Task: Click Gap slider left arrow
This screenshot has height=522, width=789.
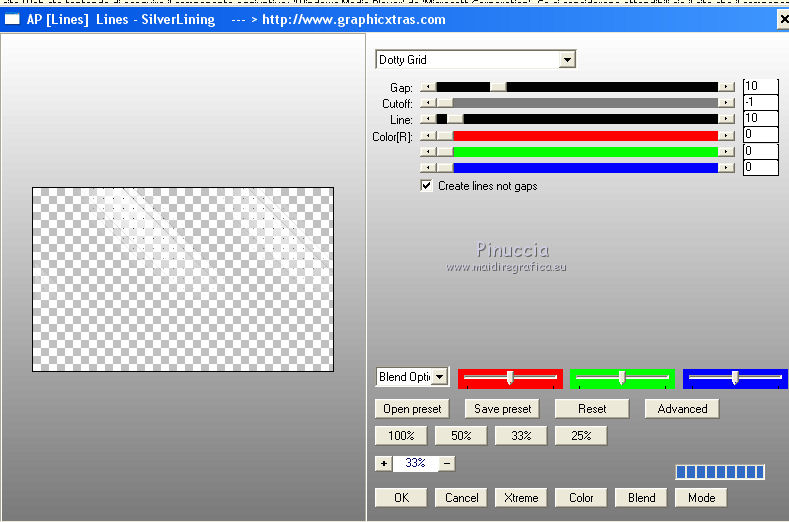Action: [428, 87]
